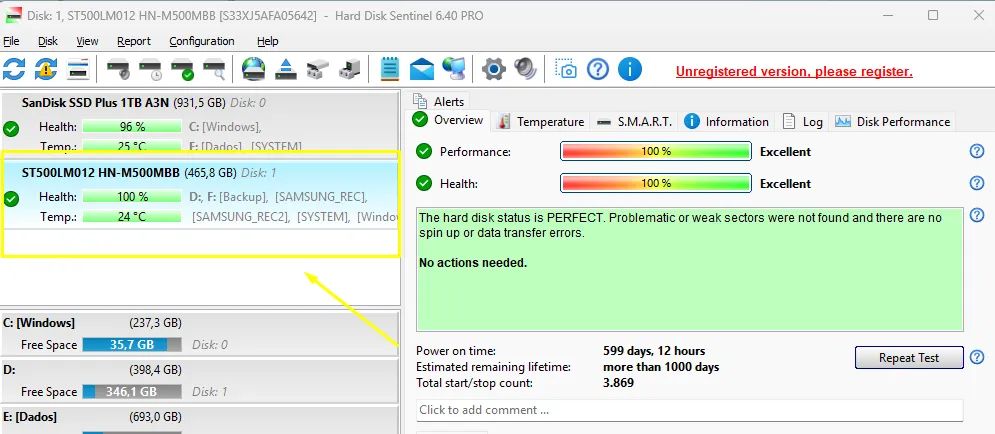Select the SanDisk SSD Plus 1TB A3N disk entry
The width and height of the screenshot is (995, 434).
point(200,123)
